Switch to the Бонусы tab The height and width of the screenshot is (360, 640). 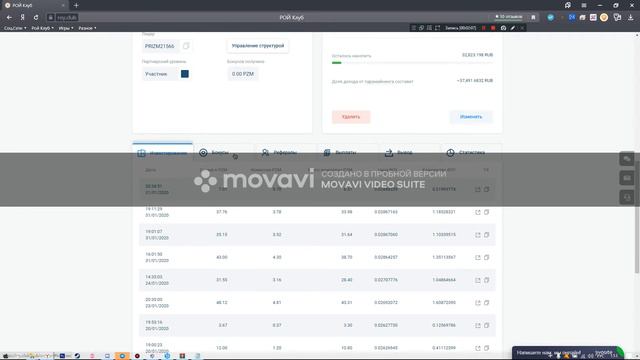point(223,153)
